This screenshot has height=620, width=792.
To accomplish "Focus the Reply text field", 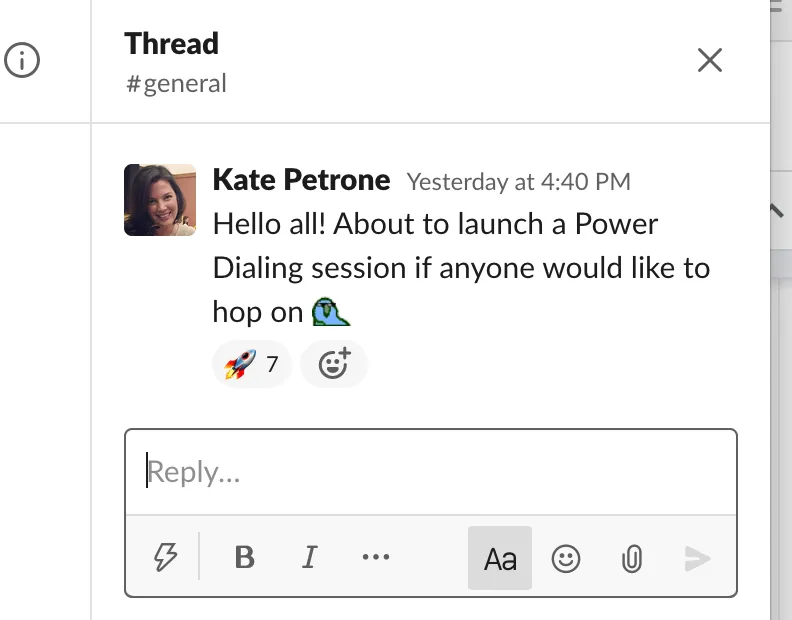I will pos(430,472).
